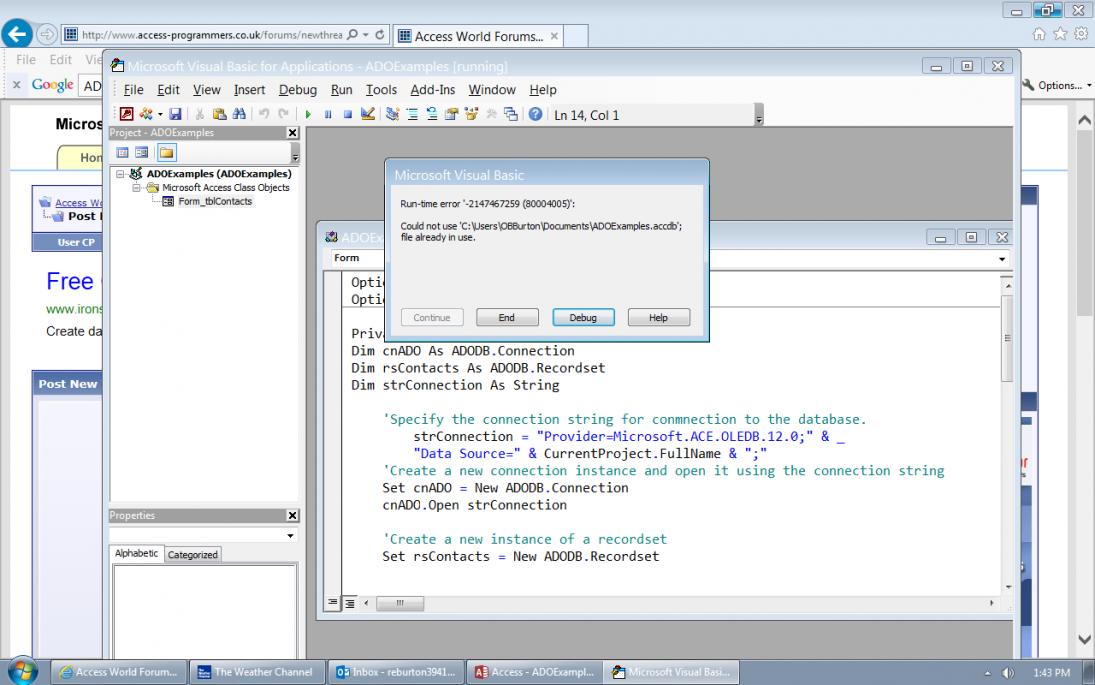Viewport: 1095px width, 685px height.
Task: Switch to the Alphabetic properties tab
Action: 137,553
